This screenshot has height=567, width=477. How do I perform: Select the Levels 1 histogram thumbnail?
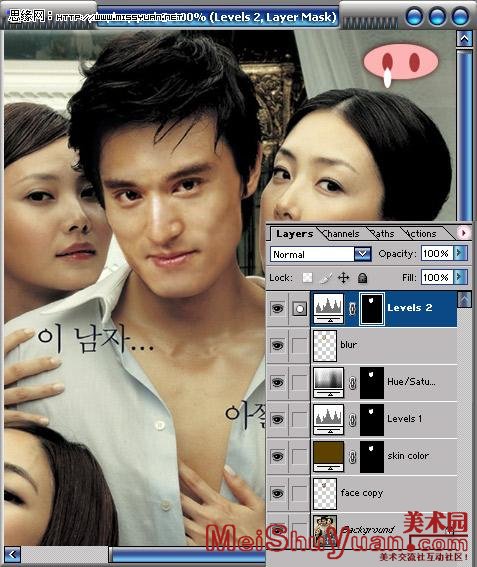click(328, 419)
